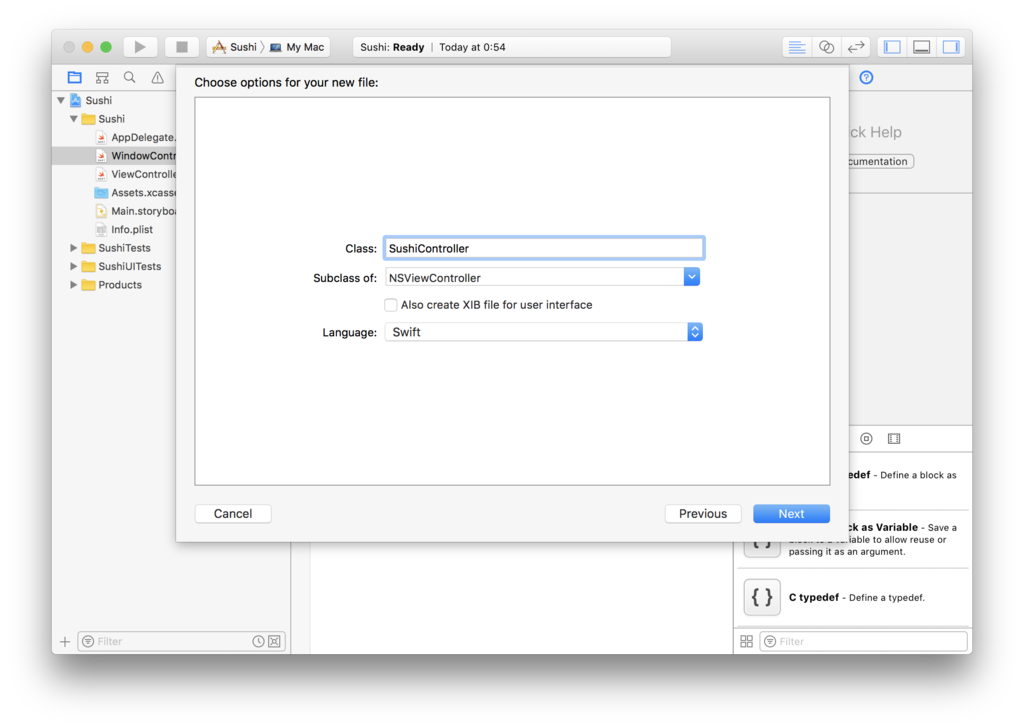The height and width of the screenshot is (728, 1024).
Task: Expand the Products folder
Action: pos(74,285)
